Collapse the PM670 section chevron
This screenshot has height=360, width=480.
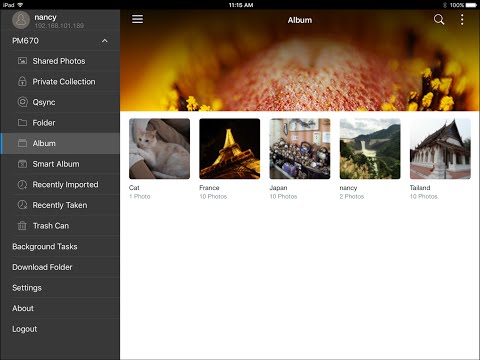(105, 41)
